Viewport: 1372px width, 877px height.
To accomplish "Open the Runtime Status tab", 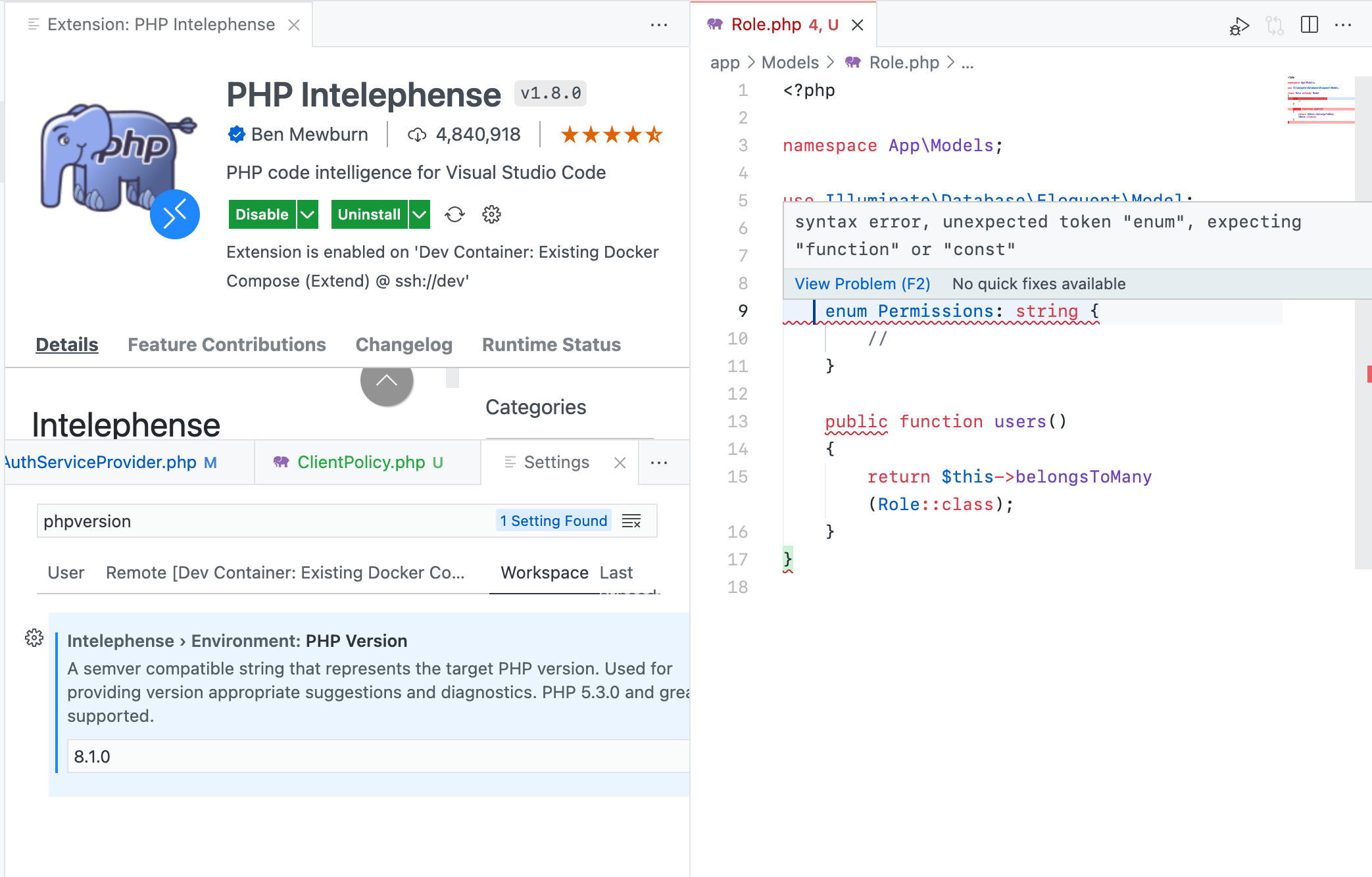I will coord(551,344).
